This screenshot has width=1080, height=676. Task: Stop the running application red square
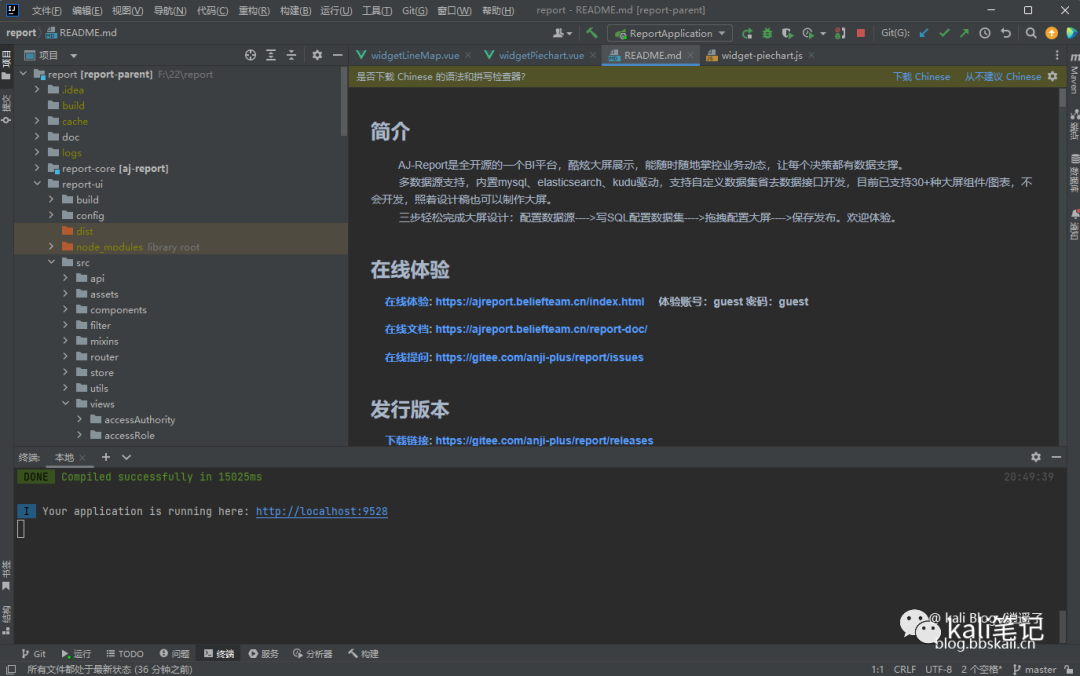tap(861, 33)
